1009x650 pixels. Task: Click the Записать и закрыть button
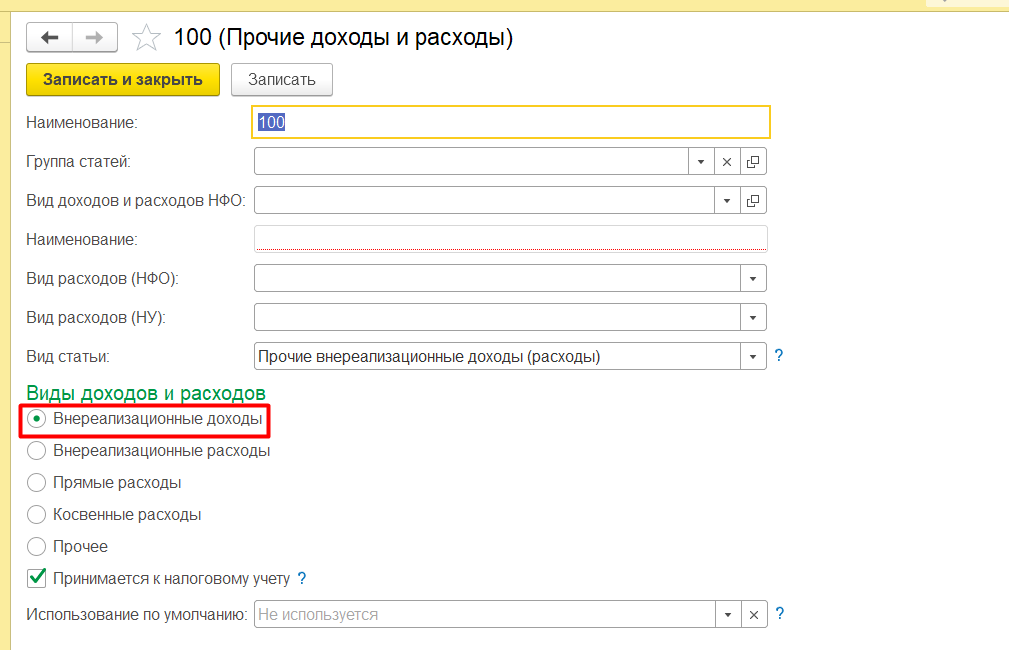click(122, 80)
